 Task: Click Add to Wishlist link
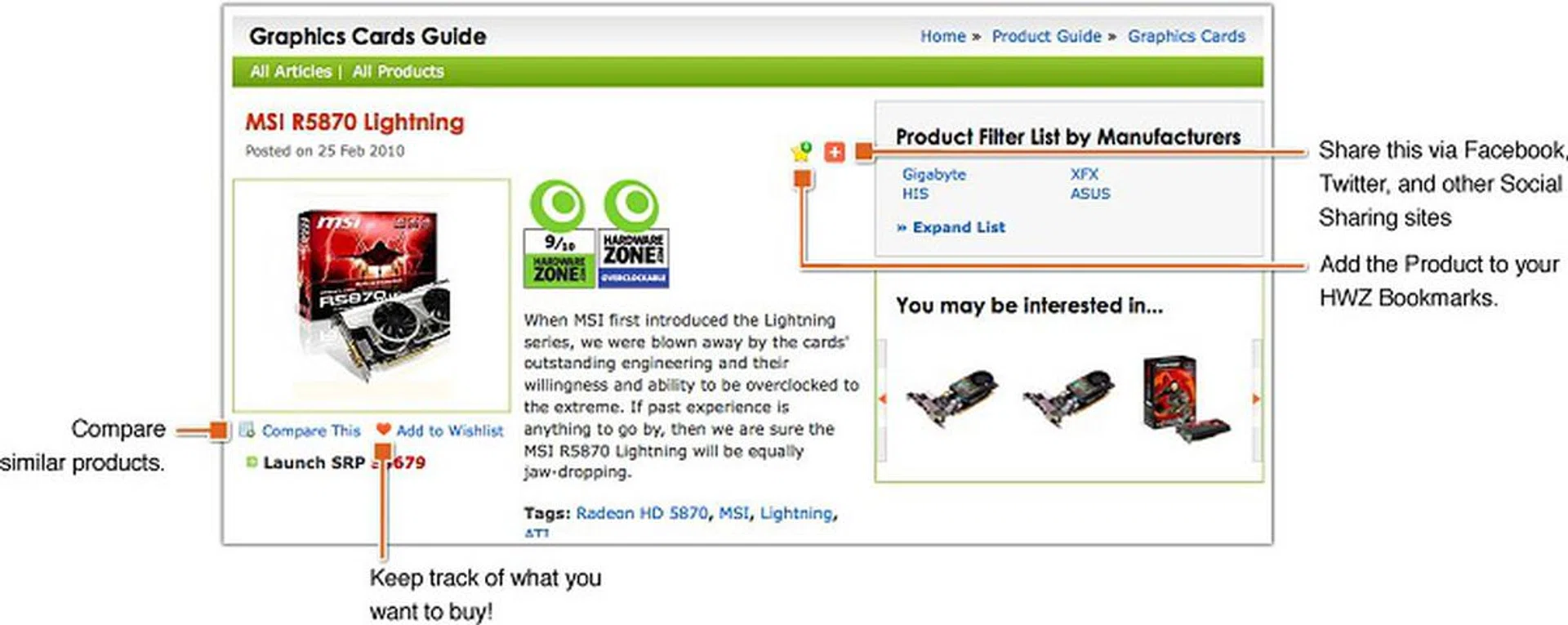[449, 431]
